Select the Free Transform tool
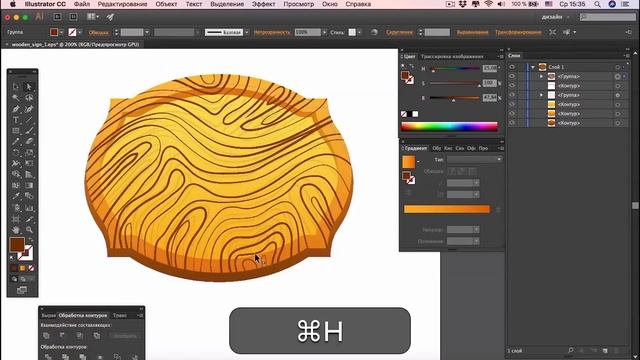Image resolution: width=640 pixels, height=360 pixels. [29, 164]
